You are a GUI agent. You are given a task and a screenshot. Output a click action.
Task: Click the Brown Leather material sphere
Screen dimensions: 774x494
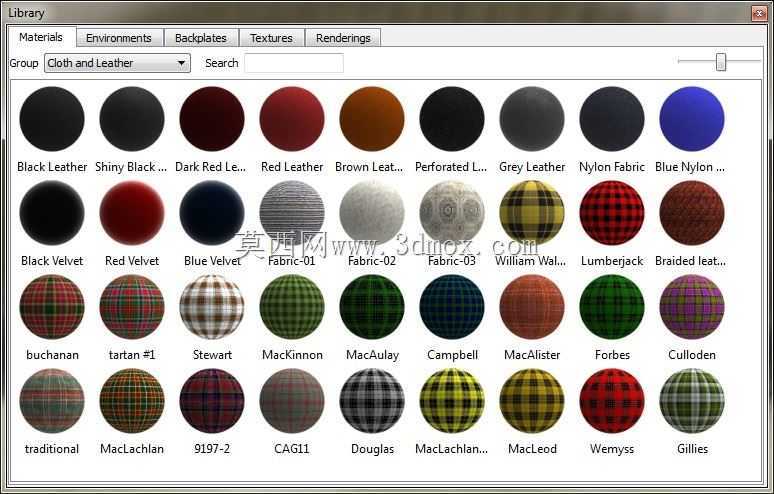pos(372,119)
